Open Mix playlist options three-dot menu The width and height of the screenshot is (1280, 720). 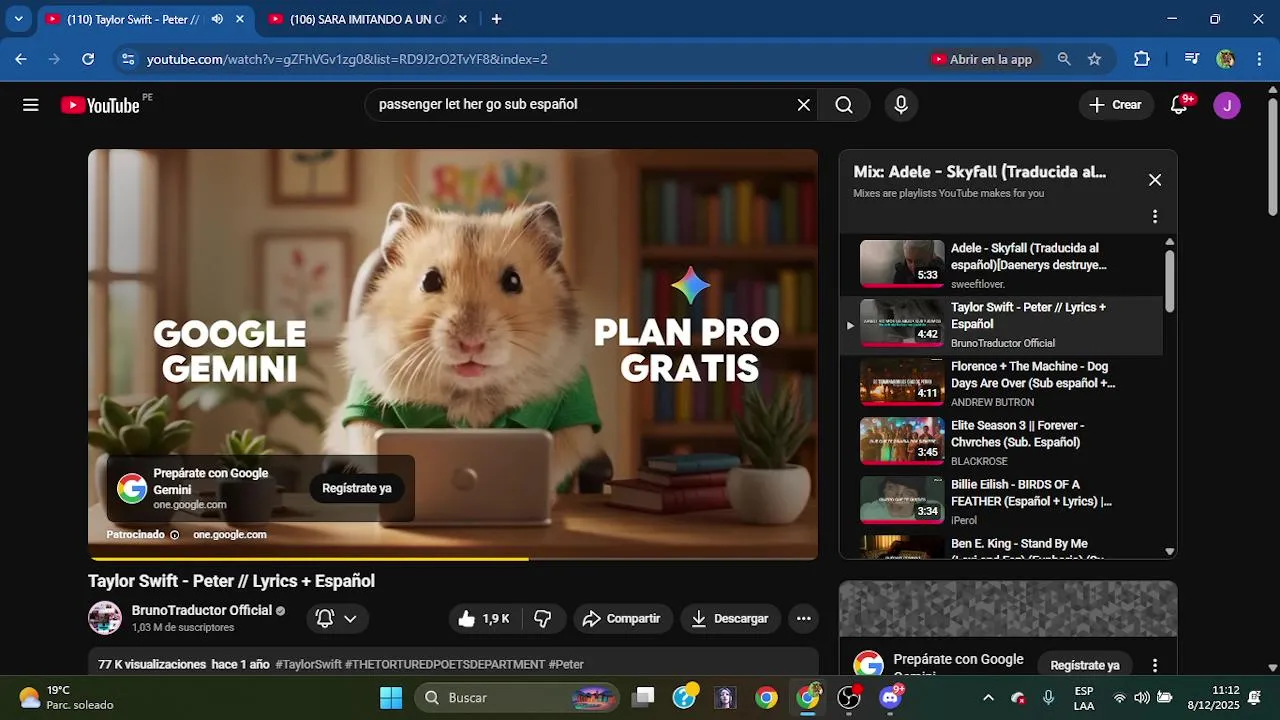click(1155, 216)
